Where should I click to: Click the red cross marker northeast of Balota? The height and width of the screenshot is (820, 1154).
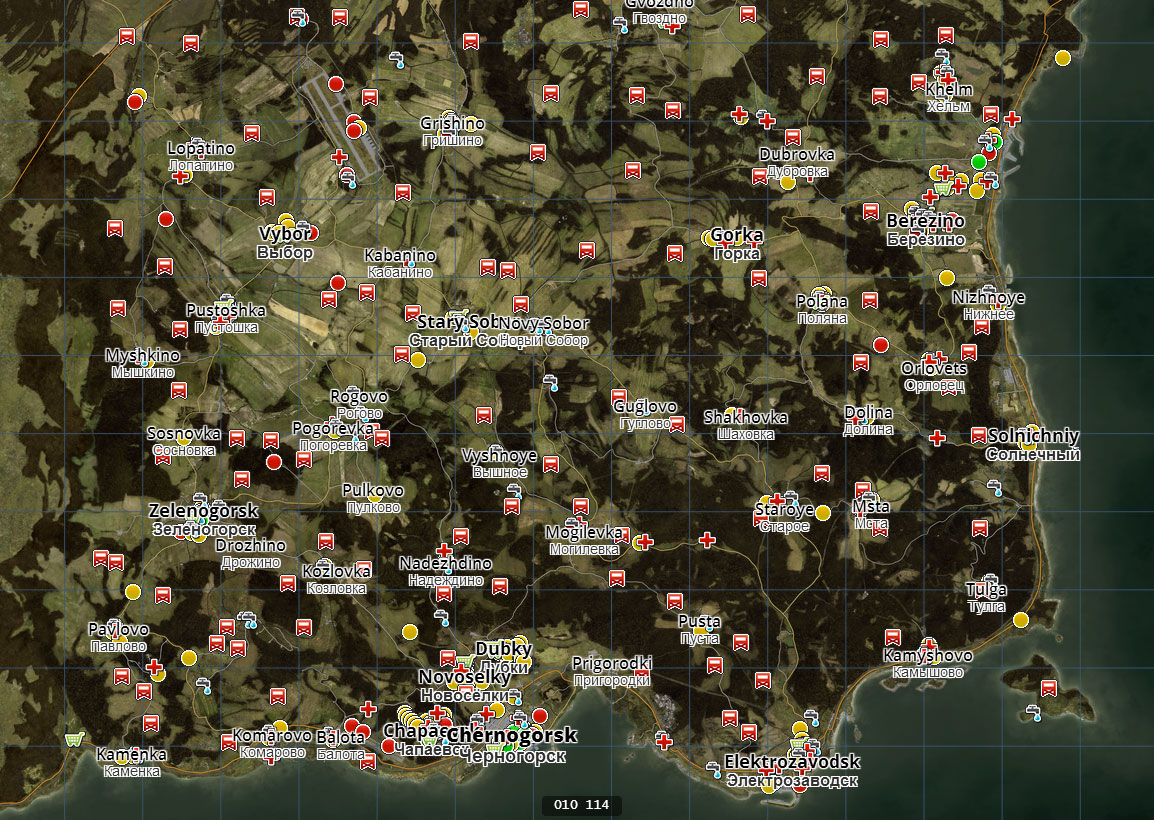pyautogui.click(x=369, y=710)
